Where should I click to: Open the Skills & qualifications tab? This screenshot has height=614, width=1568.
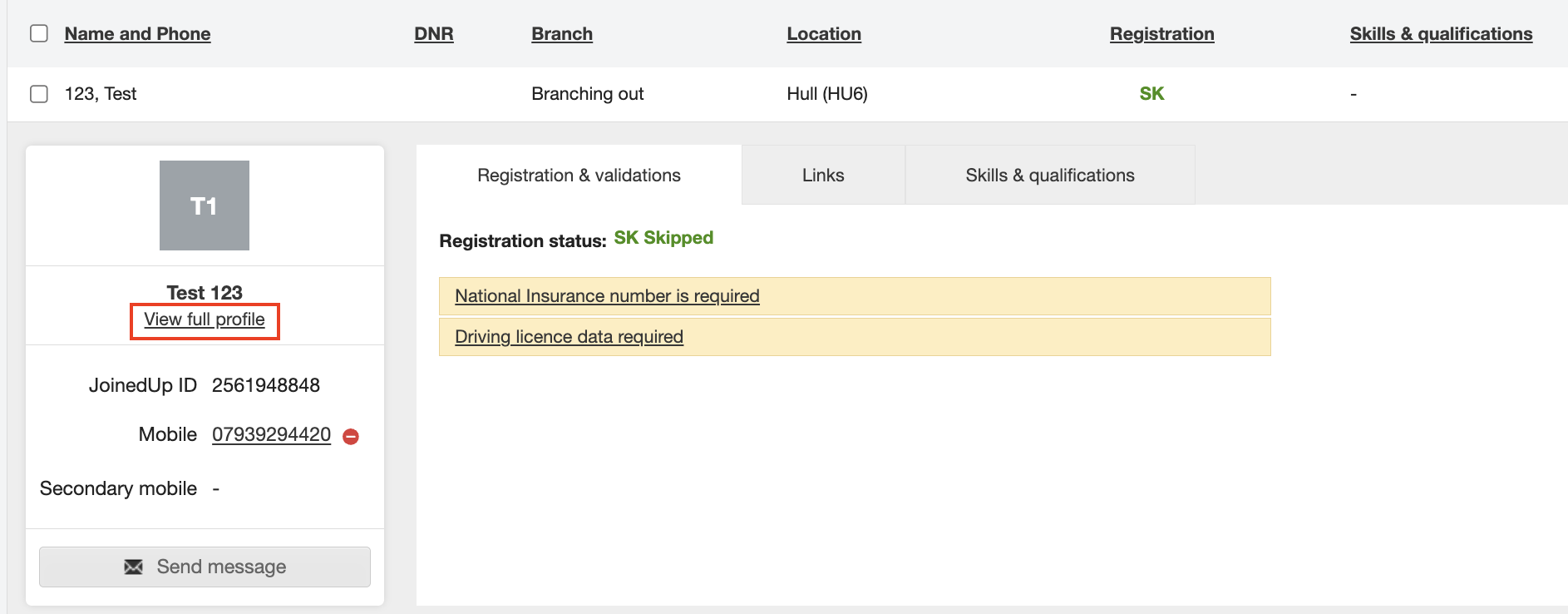point(1049,176)
